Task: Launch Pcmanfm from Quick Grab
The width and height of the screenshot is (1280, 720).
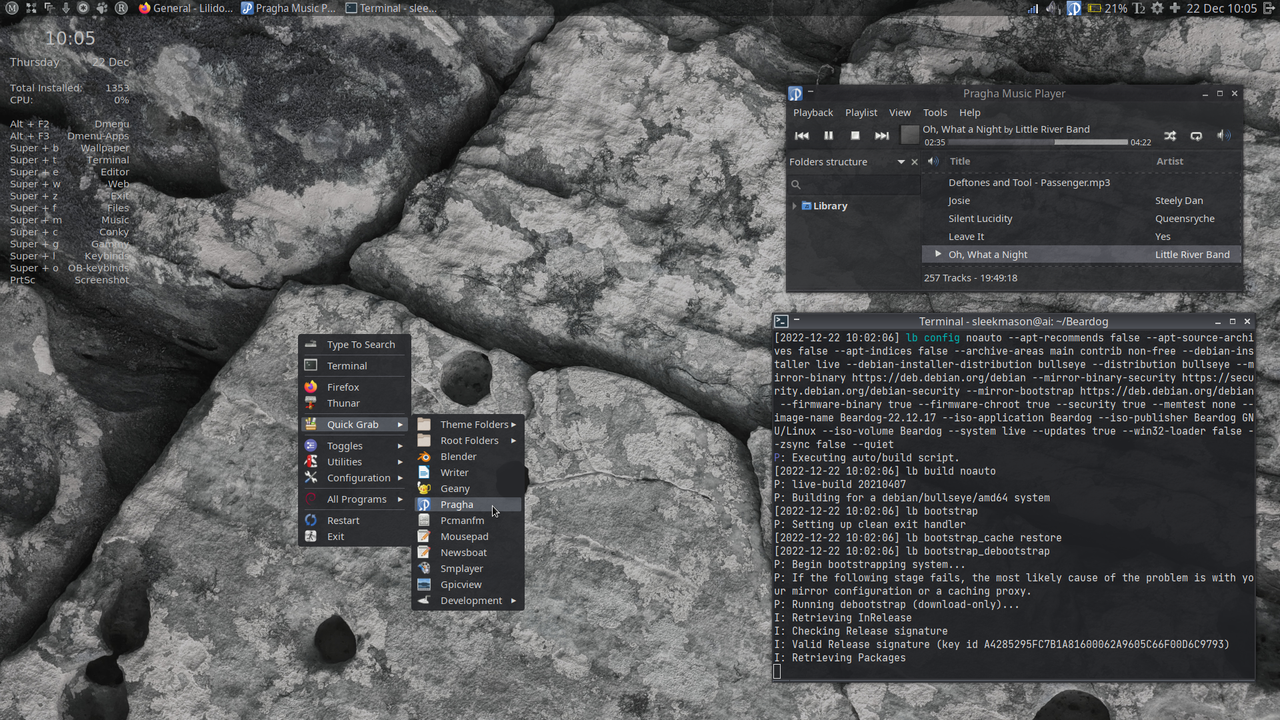Action: coord(468,521)
